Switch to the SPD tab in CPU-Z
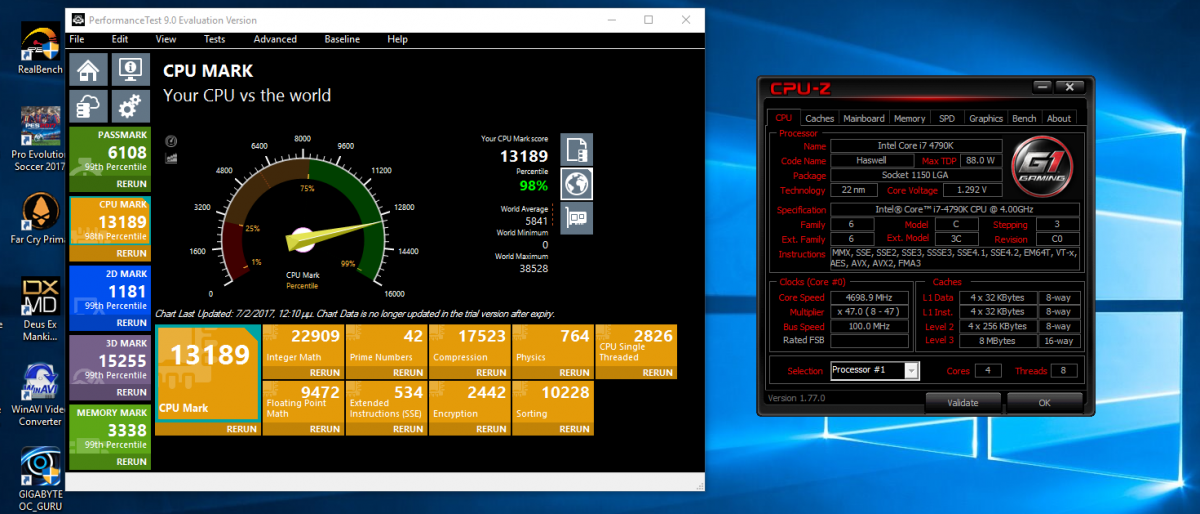The height and width of the screenshot is (514, 1200). 946,118
